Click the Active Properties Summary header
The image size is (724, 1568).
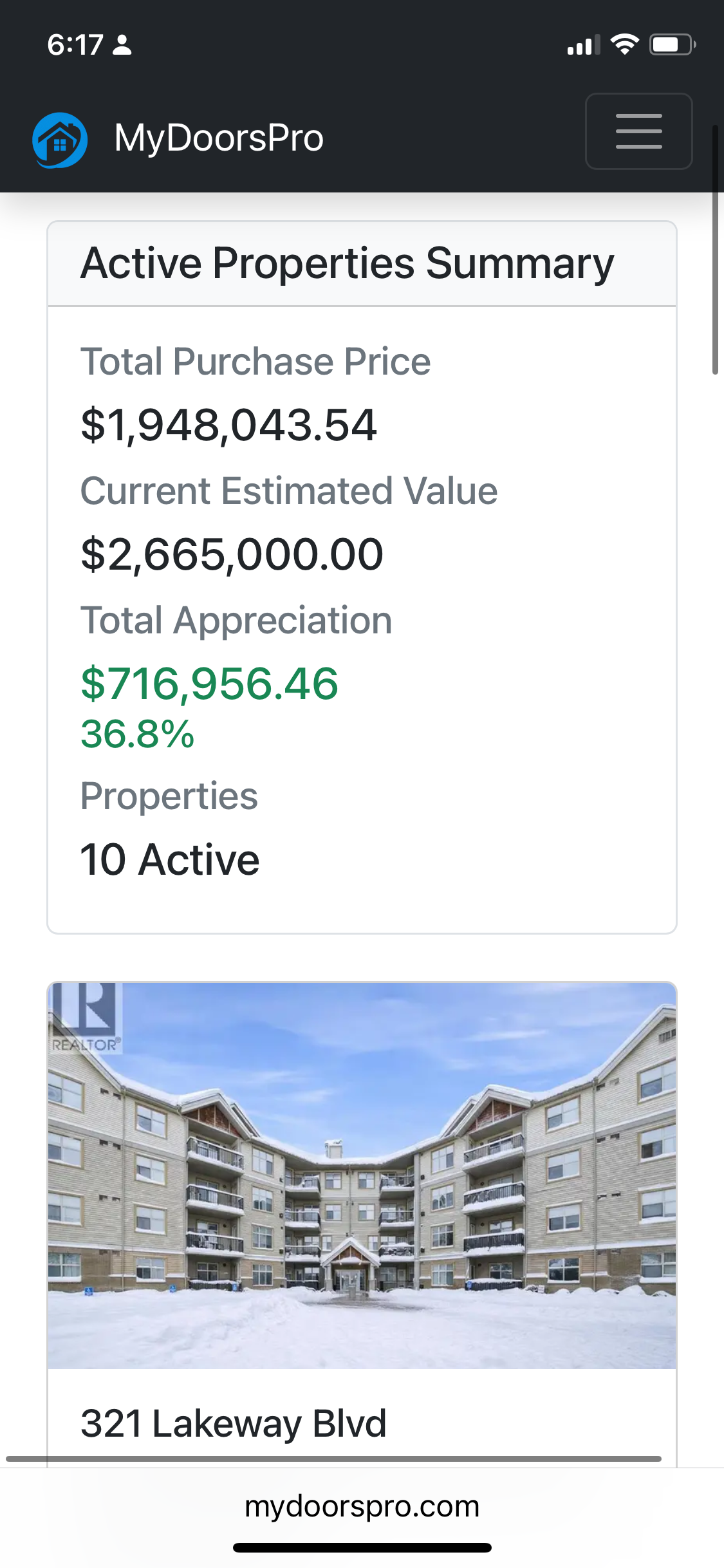tap(348, 263)
